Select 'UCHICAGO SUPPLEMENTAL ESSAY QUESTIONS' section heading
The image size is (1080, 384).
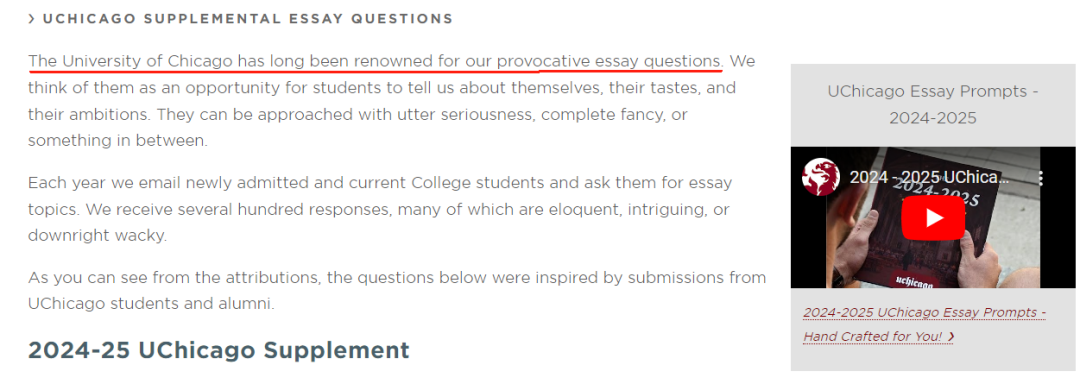tap(247, 19)
